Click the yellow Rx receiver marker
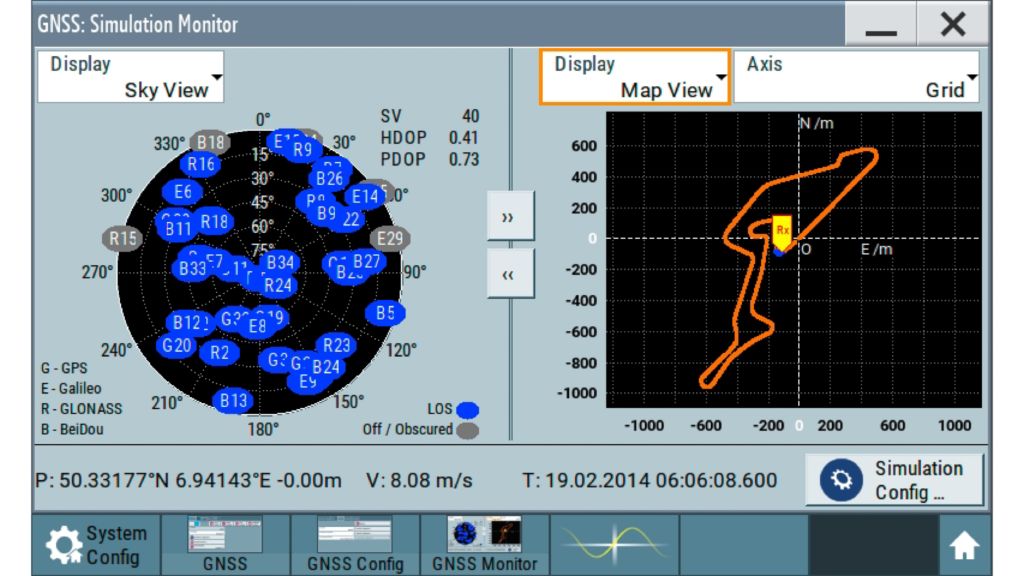This screenshot has height=576, width=1024. pos(782,229)
